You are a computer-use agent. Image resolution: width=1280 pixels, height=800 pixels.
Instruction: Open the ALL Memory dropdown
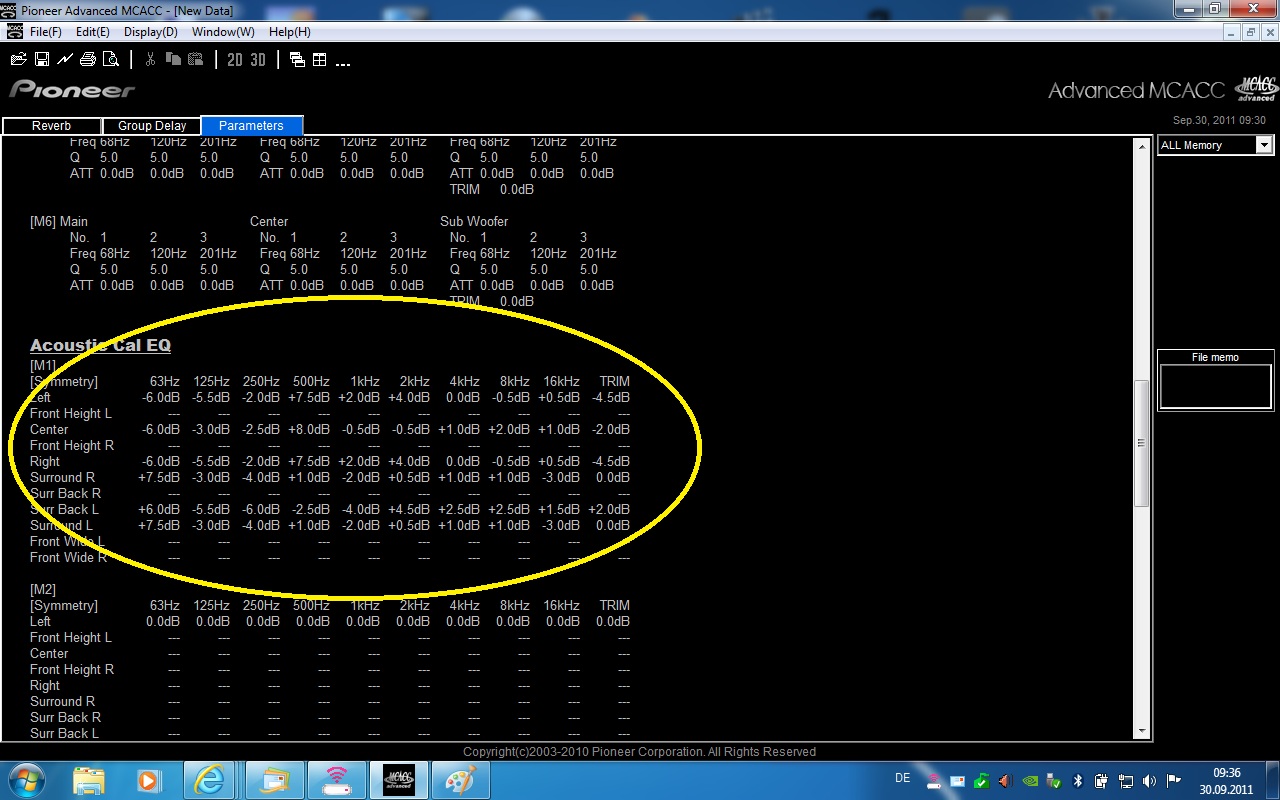click(x=1264, y=145)
